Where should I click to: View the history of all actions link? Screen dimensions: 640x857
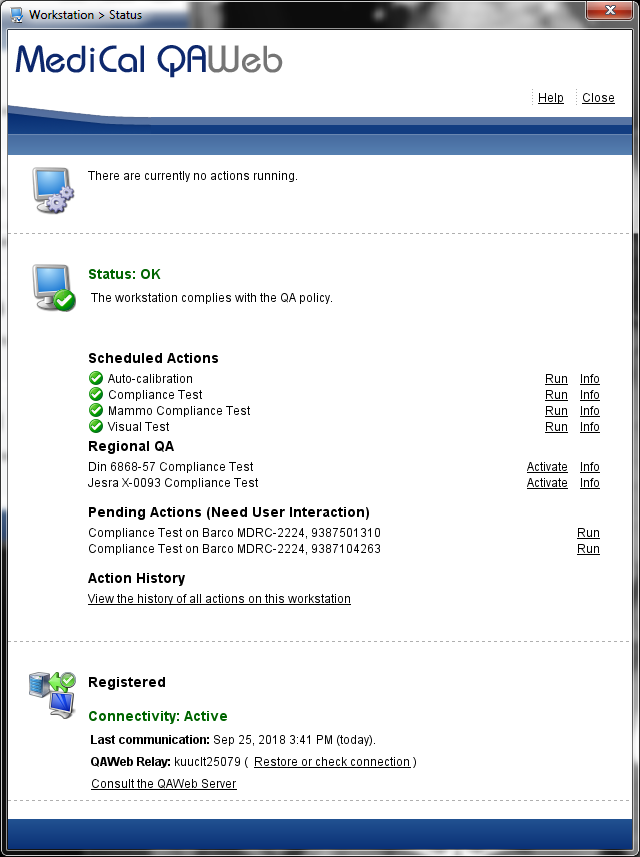219,598
